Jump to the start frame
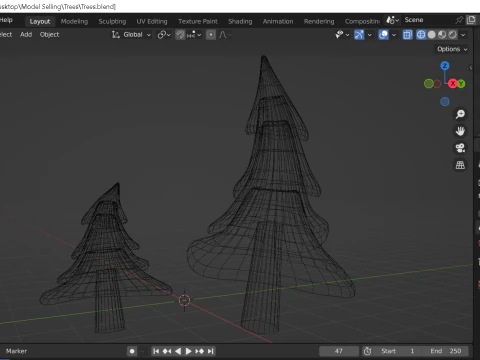This screenshot has height=360, width=480. [156, 351]
